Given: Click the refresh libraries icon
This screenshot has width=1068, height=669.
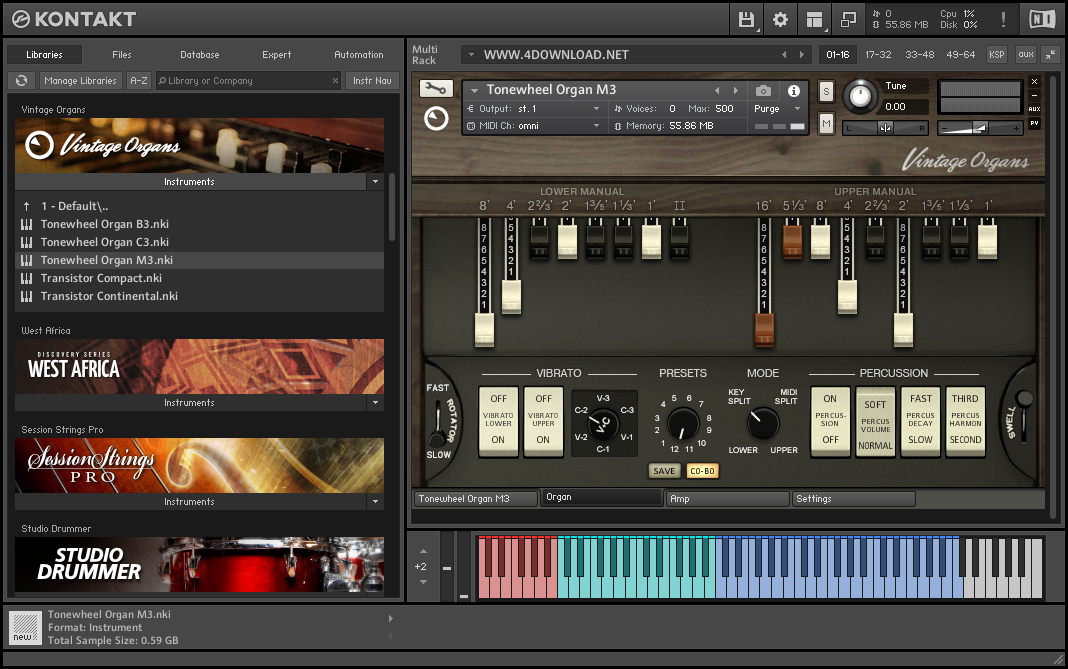Looking at the screenshot, I should tap(20, 81).
